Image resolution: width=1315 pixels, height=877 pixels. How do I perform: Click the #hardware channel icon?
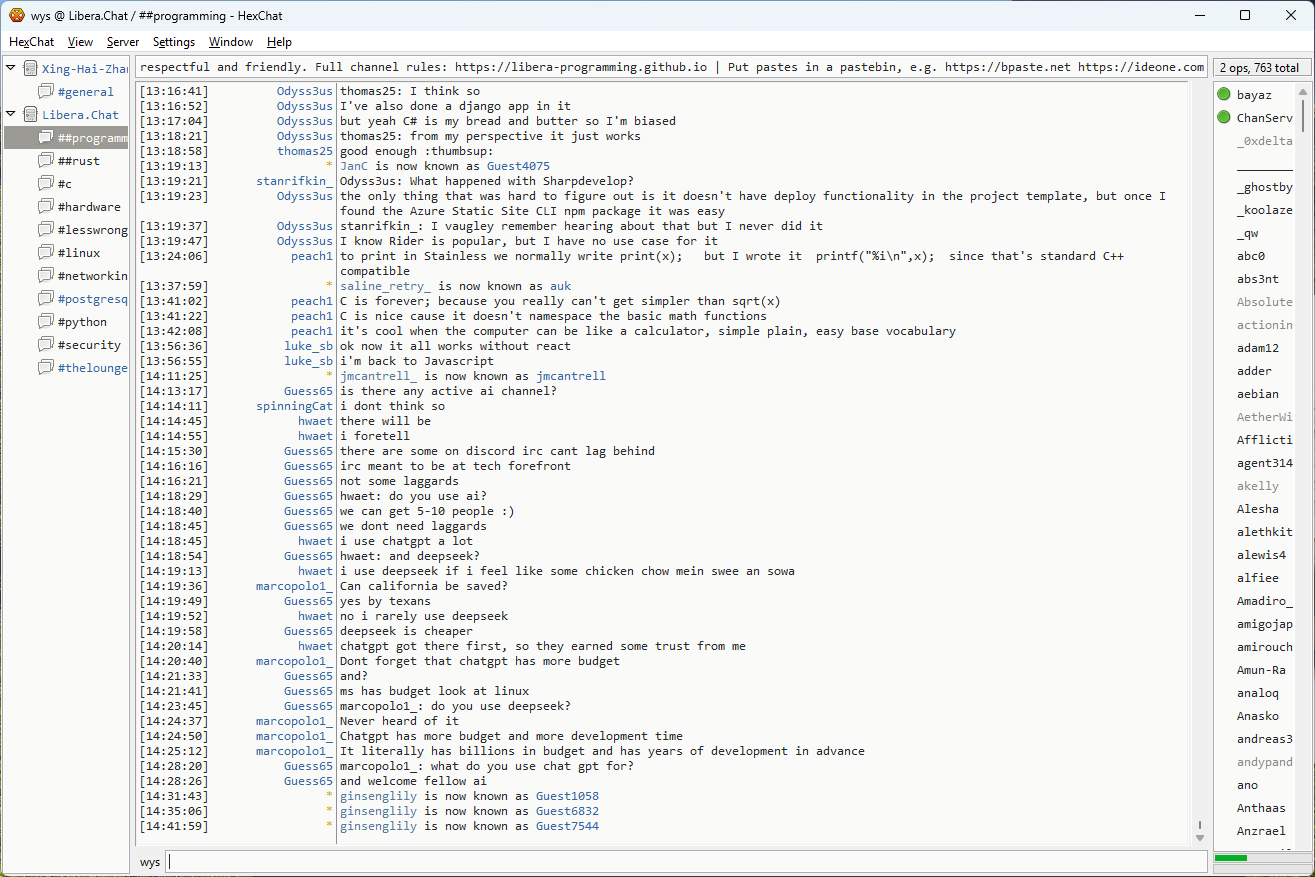coord(46,207)
